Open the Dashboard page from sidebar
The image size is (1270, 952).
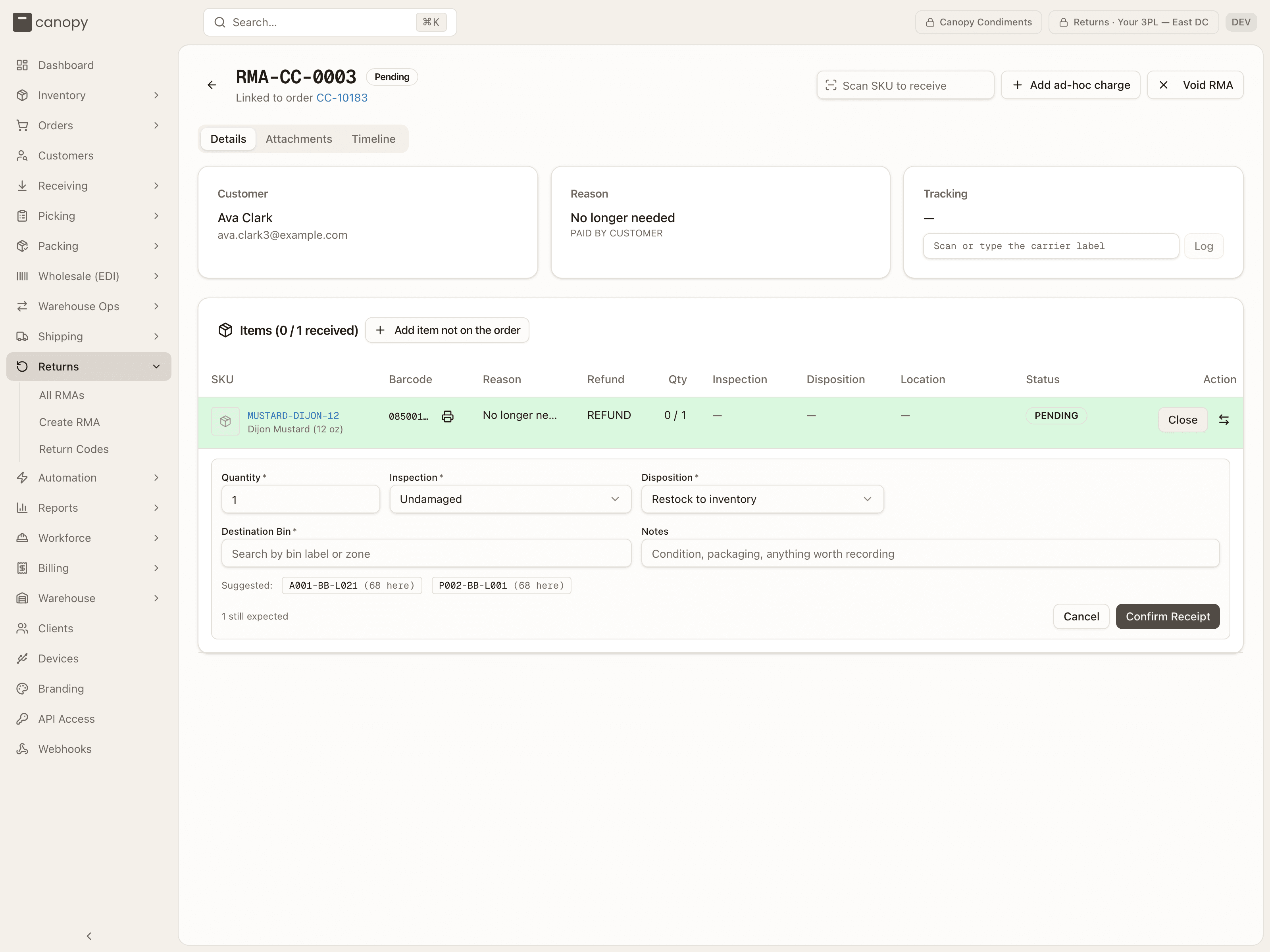click(x=89, y=65)
